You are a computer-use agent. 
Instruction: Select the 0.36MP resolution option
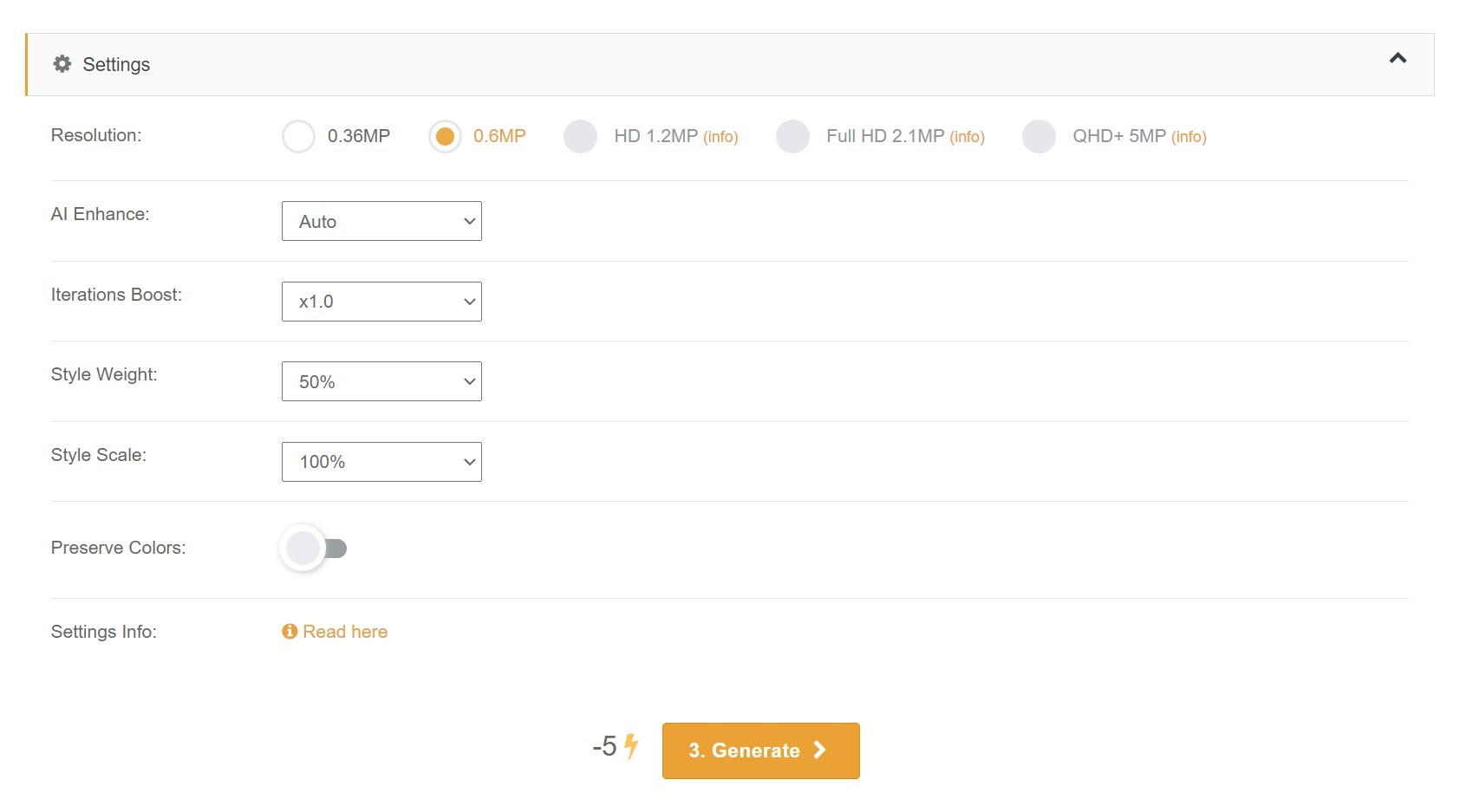tap(299, 136)
